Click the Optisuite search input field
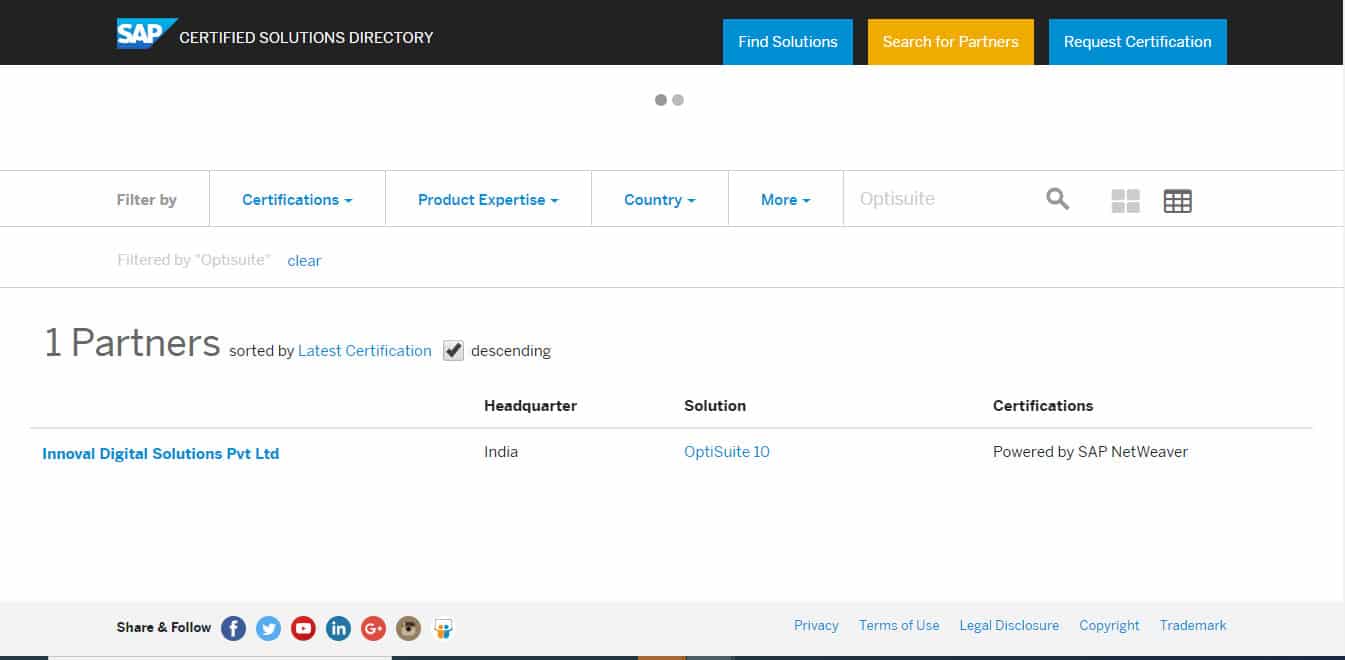The height and width of the screenshot is (660, 1345). (940, 199)
